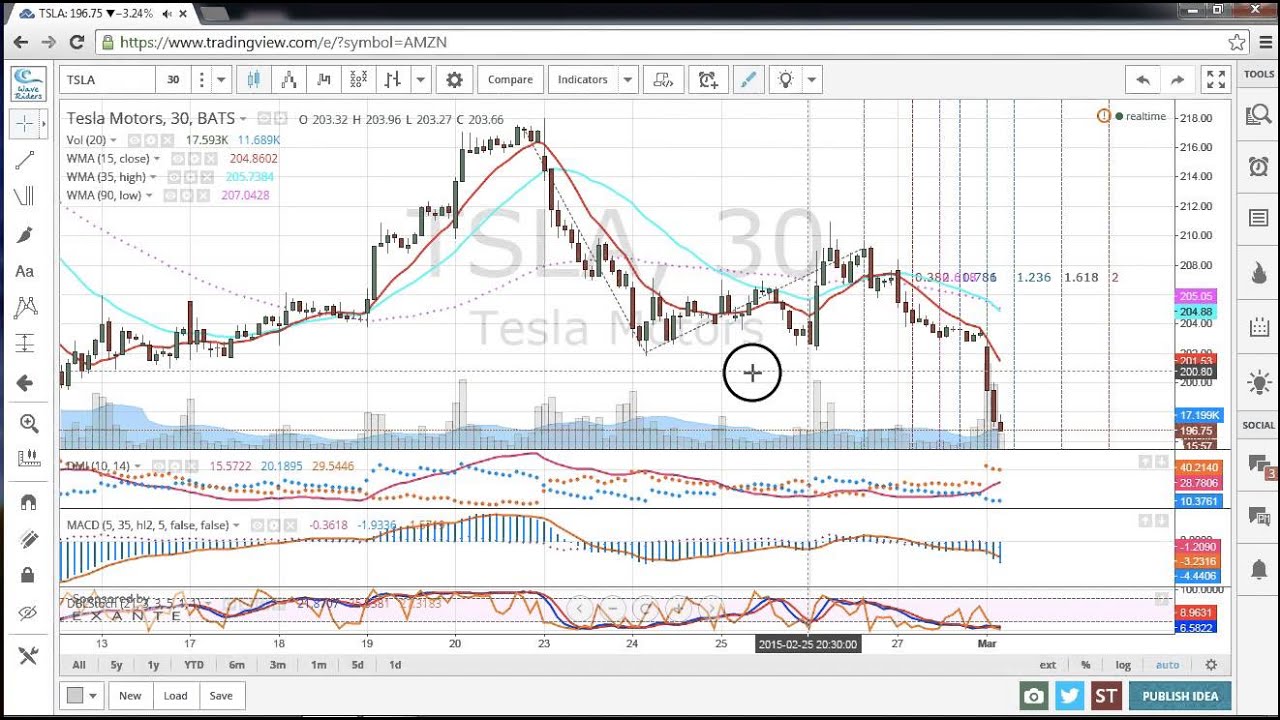Toggle the blue drawing brush button

(748, 80)
